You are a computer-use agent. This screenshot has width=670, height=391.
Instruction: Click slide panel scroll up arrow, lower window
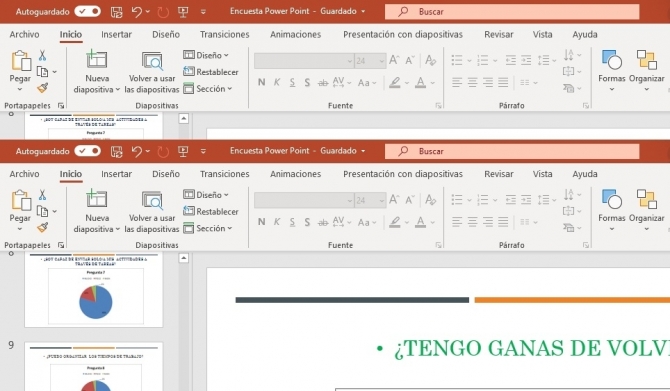pos(184,258)
